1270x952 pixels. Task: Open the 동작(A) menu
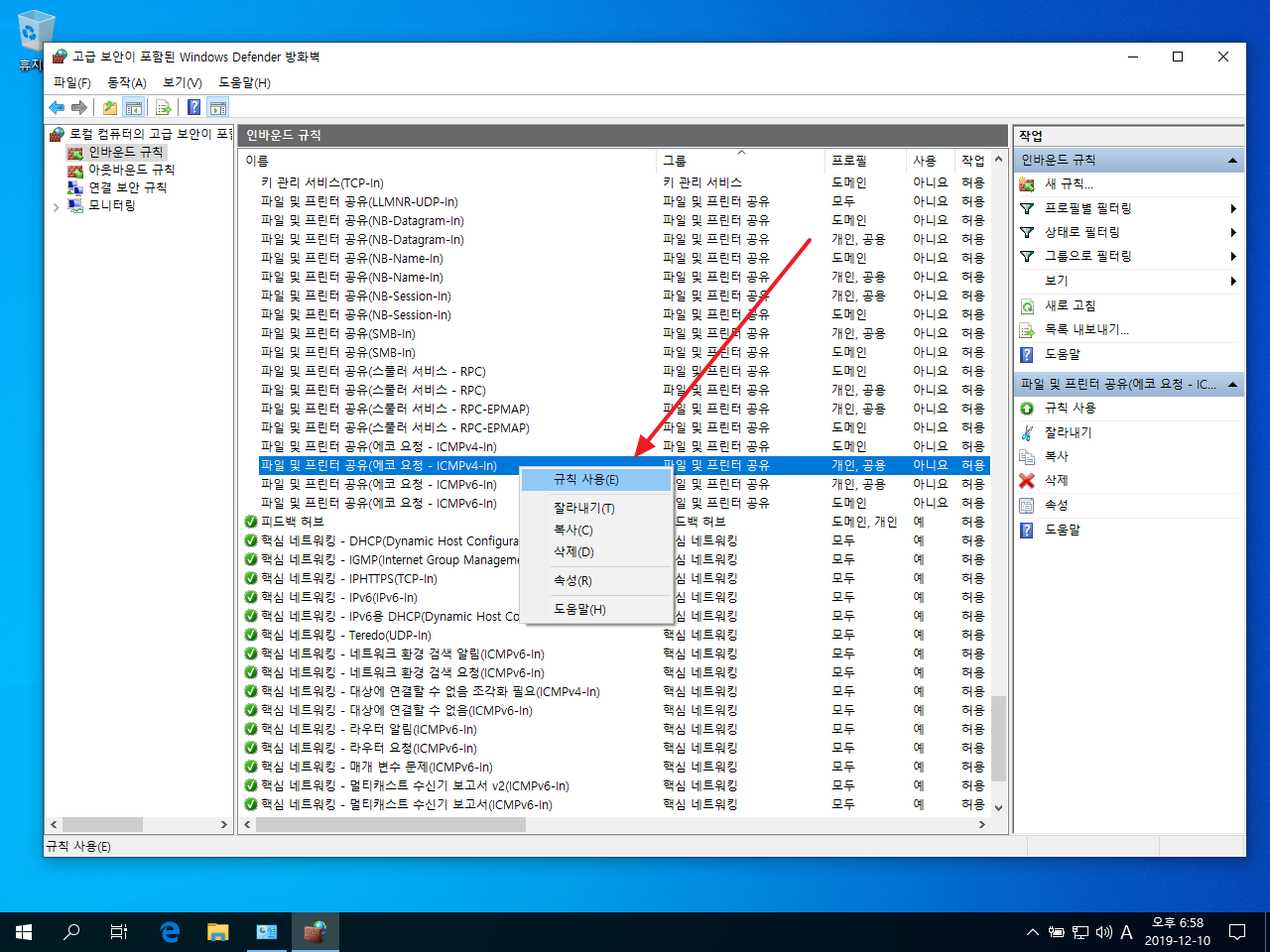tap(127, 83)
